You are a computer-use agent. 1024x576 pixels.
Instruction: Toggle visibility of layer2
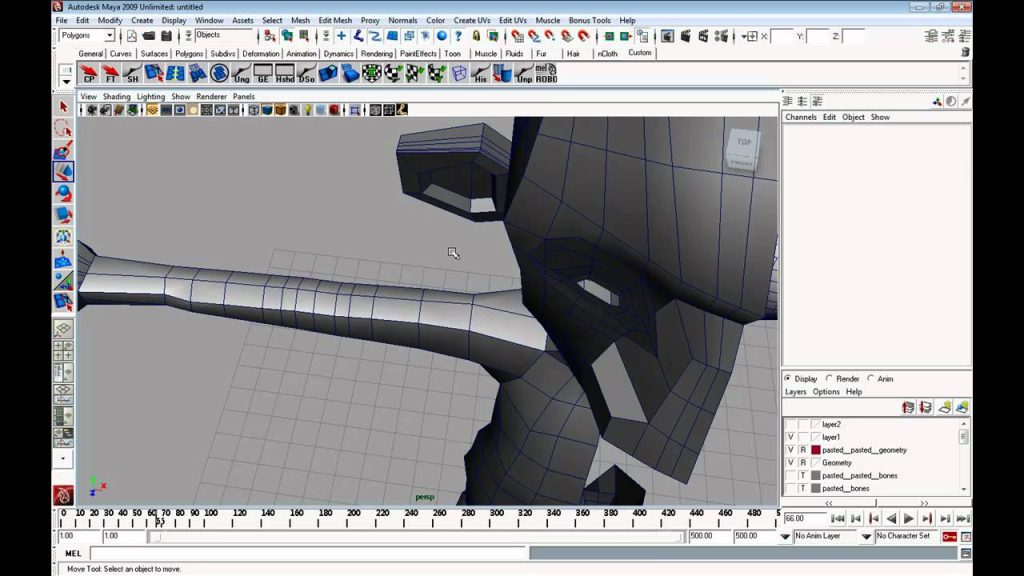(x=790, y=424)
